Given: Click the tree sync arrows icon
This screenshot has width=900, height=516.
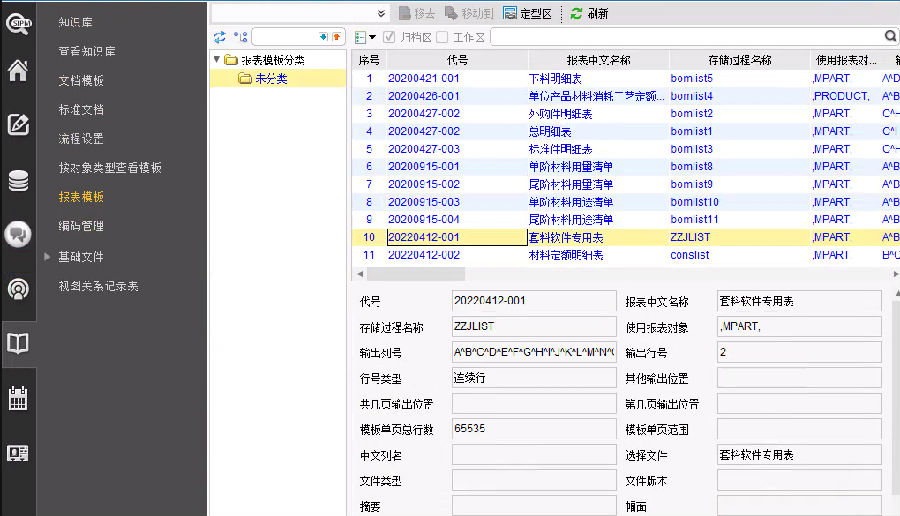Looking at the screenshot, I should click(220, 37).
